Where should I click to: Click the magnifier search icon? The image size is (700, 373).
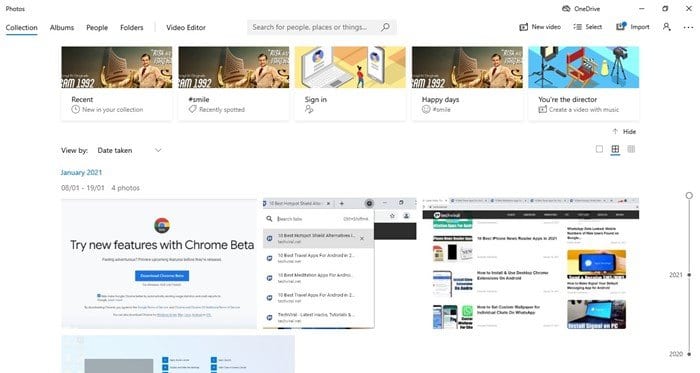coord(385,27)
